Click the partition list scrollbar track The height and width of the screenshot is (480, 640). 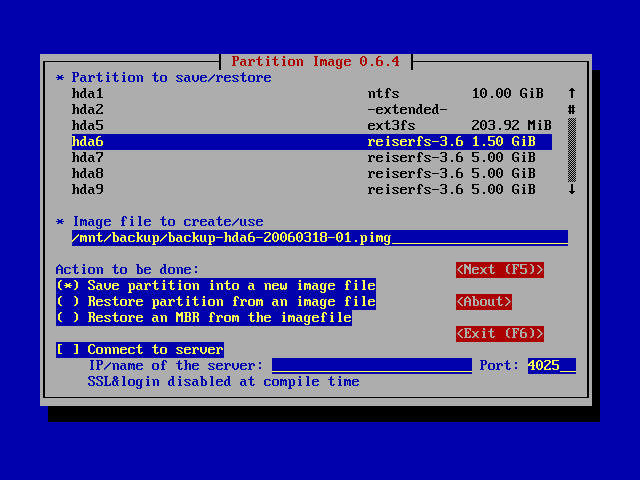(572, 149)
